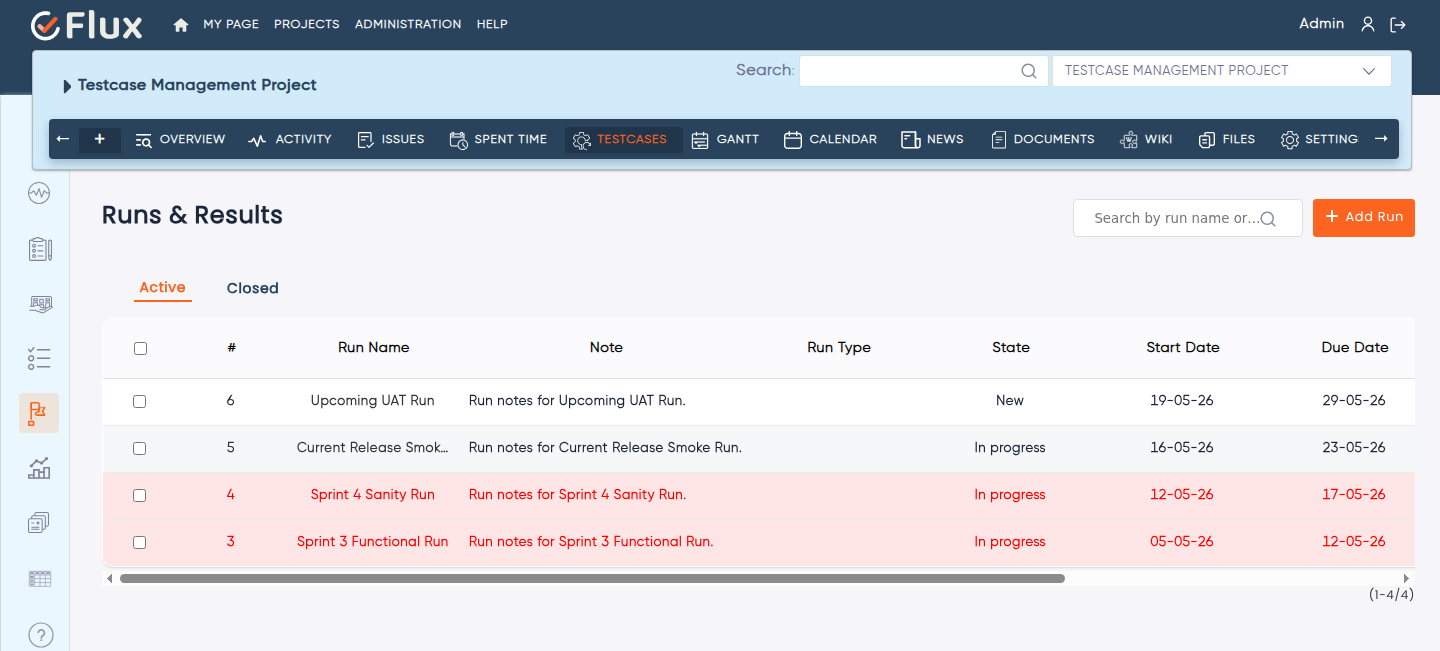Open Help in top navigation
Viewport: 1440px width, 651px height.
pyautogui.click(x=492, y=24)
